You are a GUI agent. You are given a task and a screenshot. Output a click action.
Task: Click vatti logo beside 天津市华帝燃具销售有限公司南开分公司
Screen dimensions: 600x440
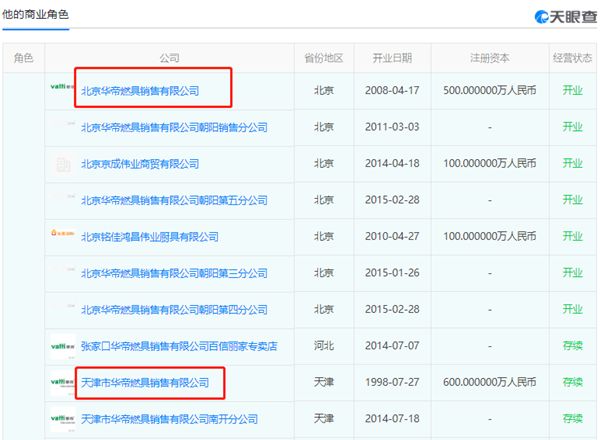[x=62, y=419]
